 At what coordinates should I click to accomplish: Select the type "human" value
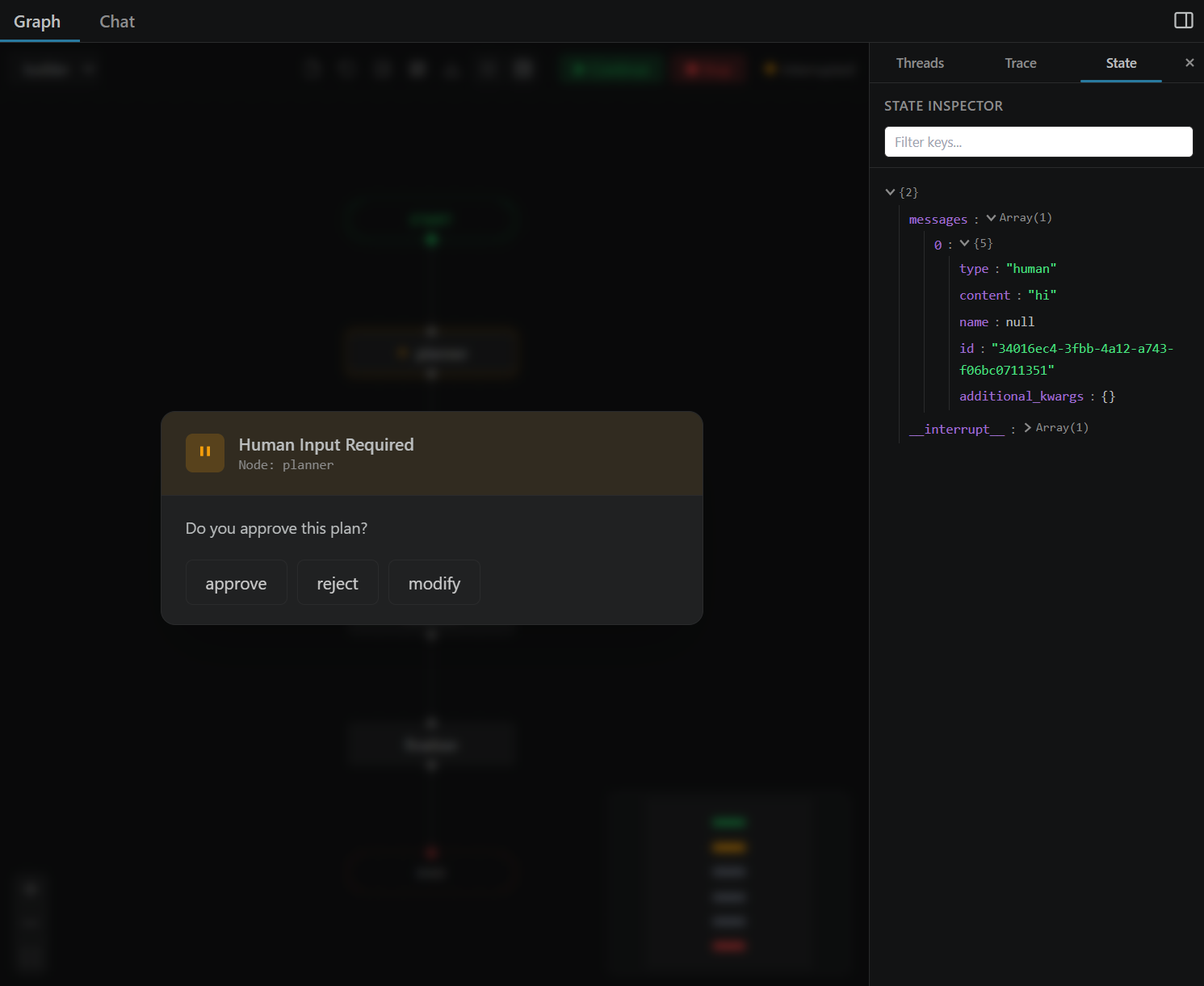click(1030, 269)
